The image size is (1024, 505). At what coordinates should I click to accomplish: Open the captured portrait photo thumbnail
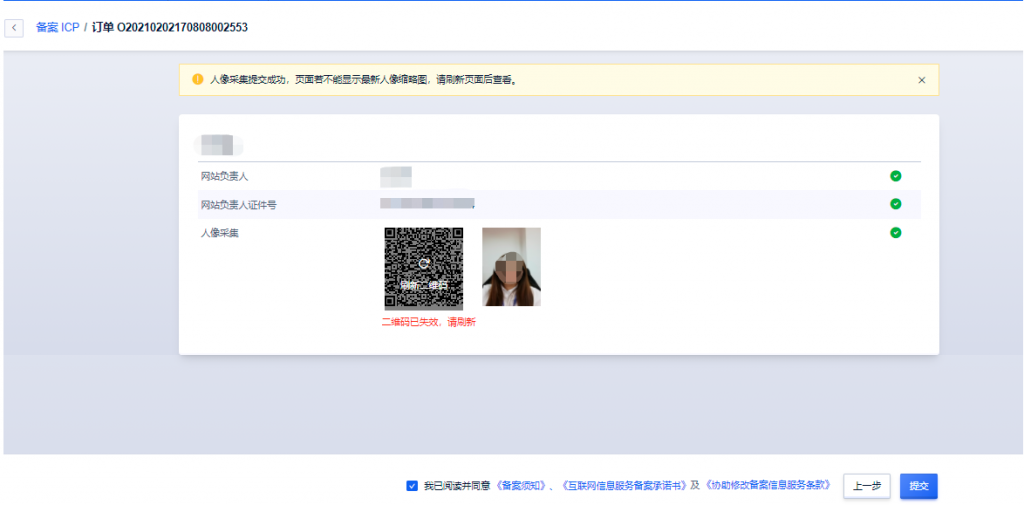(511, 266)
